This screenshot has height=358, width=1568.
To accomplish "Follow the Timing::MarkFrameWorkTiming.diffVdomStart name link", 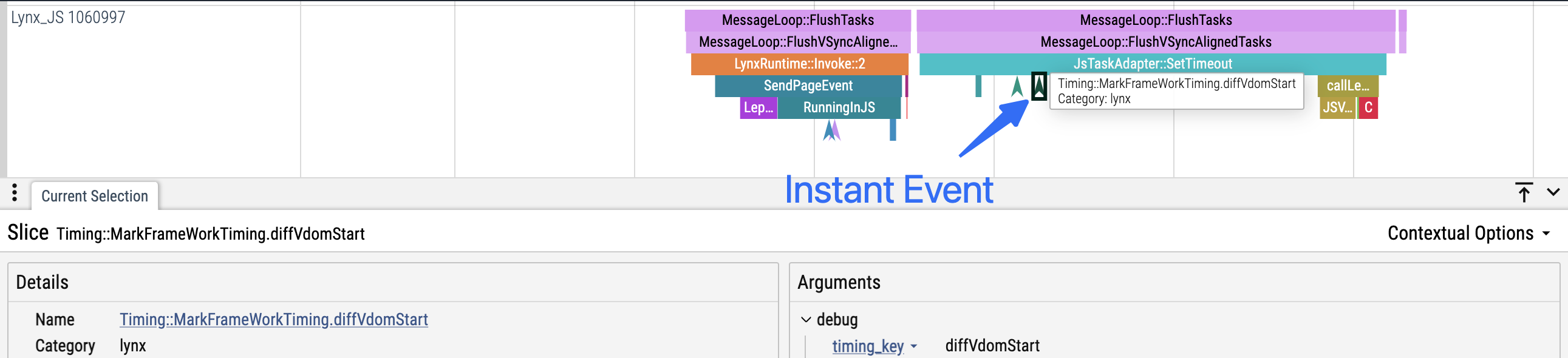I will pyautogui.click(x=273, y=319).
